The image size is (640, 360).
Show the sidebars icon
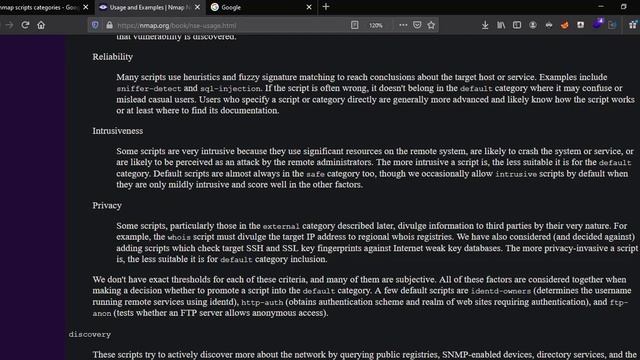tap(517, 25)
